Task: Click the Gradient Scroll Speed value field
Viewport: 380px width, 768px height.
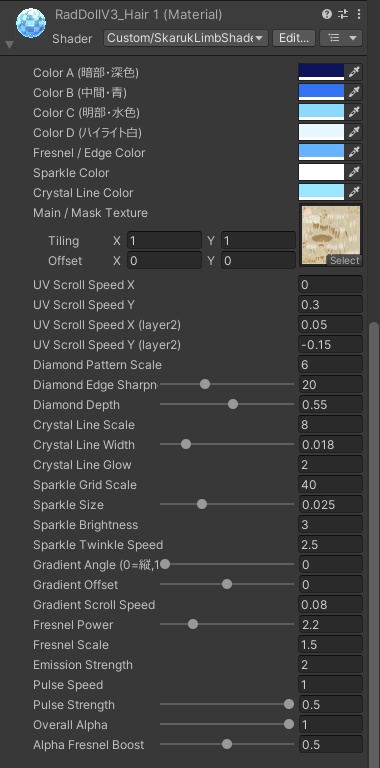Action: pyautogui.click(x=331, y=604)
